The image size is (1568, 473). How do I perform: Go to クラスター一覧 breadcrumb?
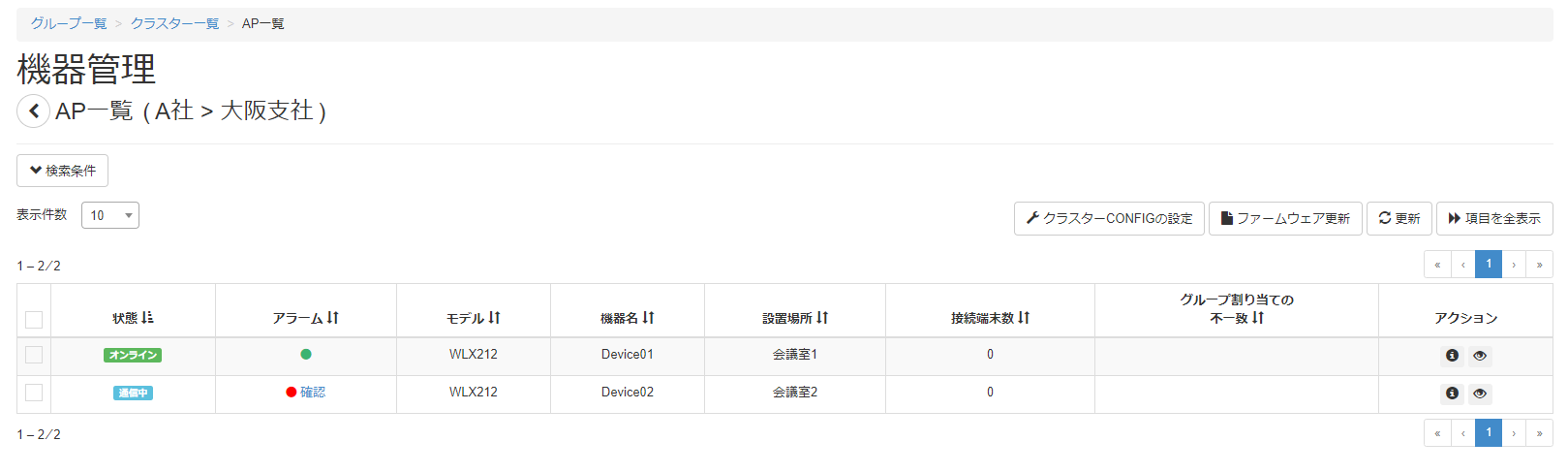[174, 23]
